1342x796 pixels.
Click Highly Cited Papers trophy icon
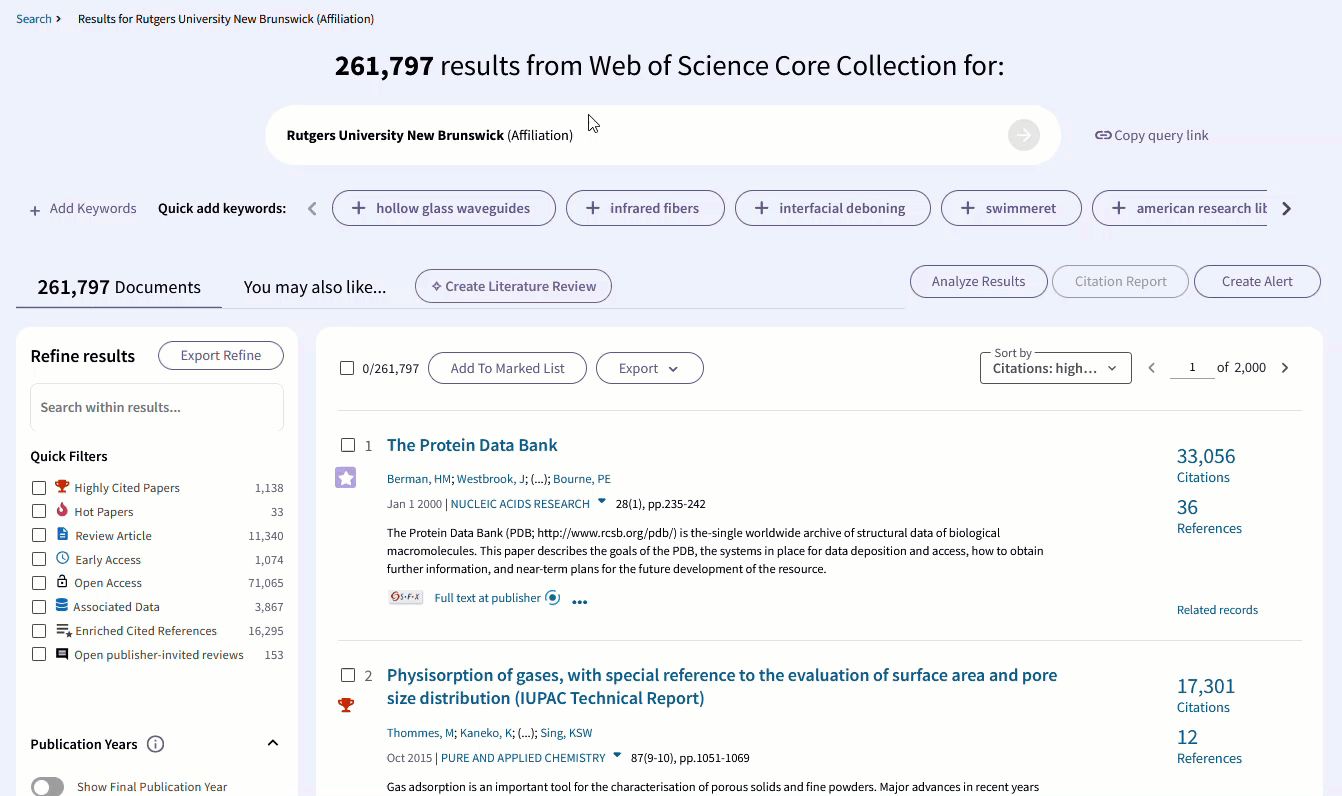pos(62,487)
